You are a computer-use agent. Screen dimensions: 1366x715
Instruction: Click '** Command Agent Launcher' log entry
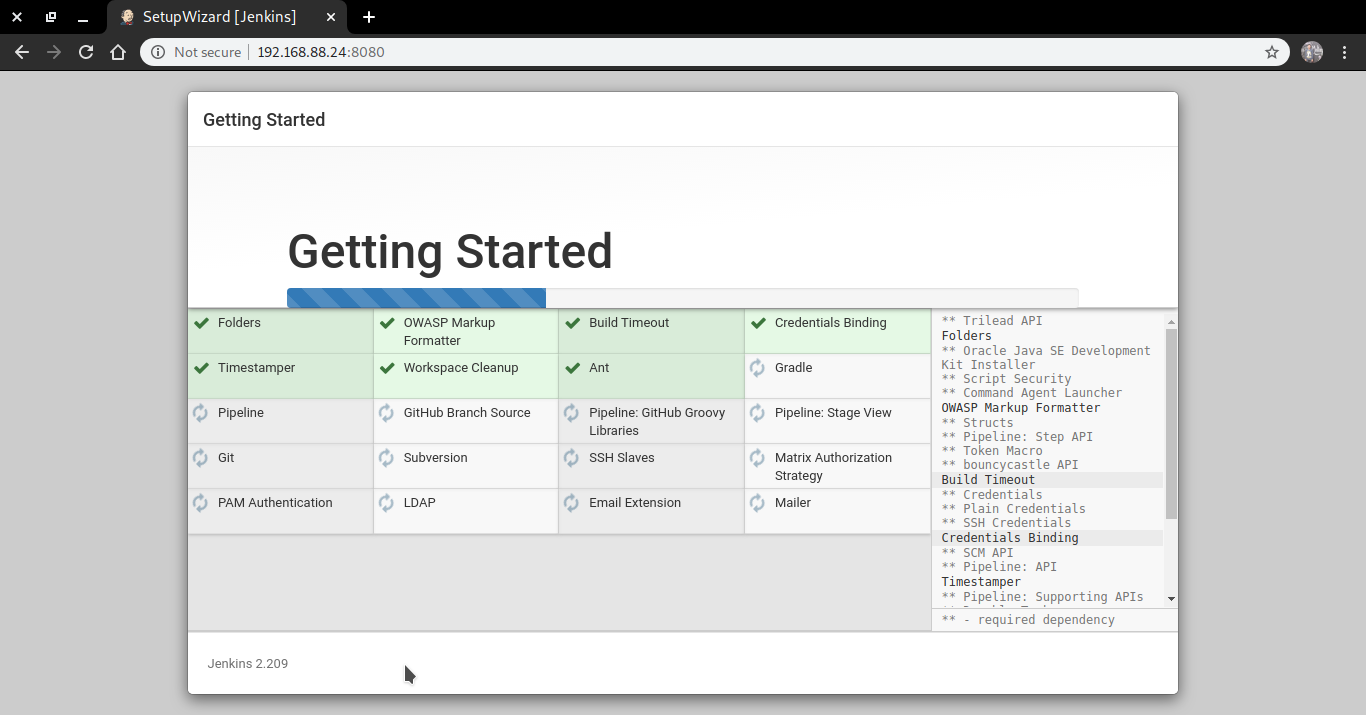[1032, 393]
